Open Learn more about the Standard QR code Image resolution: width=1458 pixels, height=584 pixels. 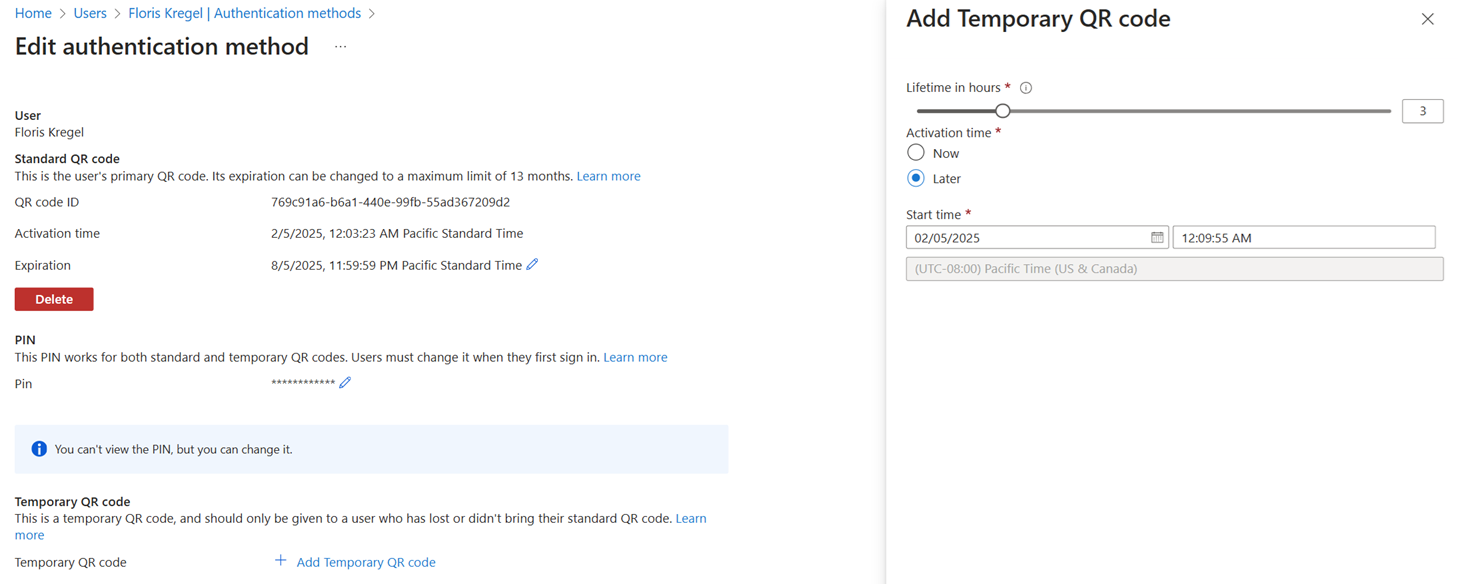[608, 175]
